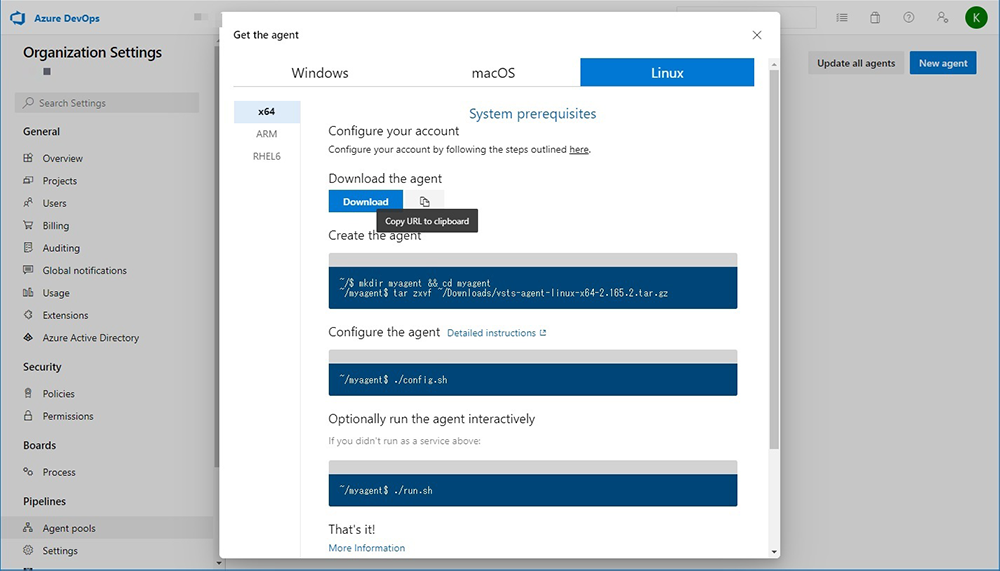Screen dimensions: 1000x571
Task: Open the System prerequisites link
Action: pos(533,114)
